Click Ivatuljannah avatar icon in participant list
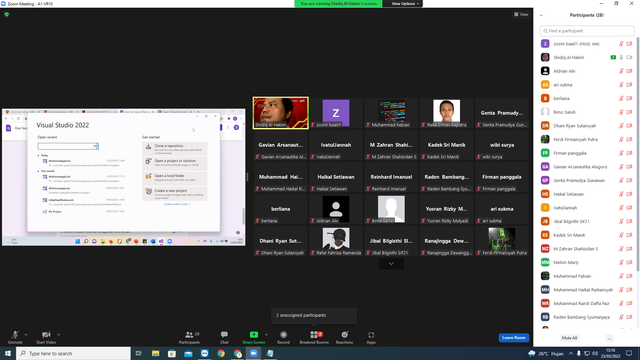This screenshot has width=640, height=360. coord(545,208)
